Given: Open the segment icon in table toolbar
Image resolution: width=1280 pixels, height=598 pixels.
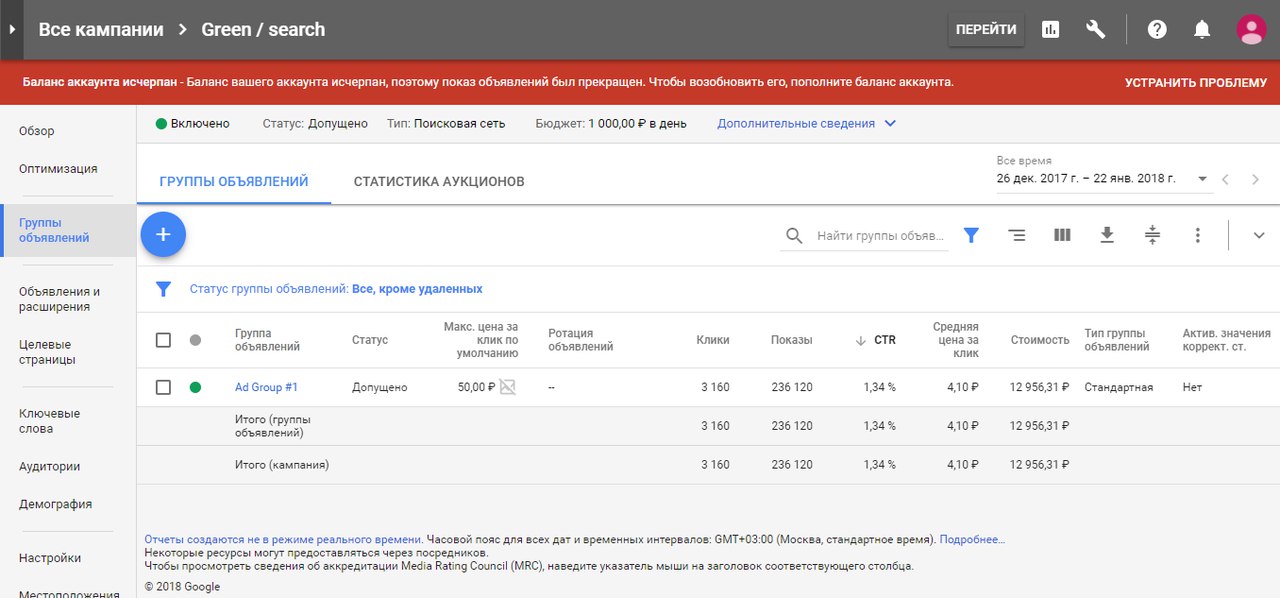Looking at the screenshot, I should pyautogui.click(x=1017, y=235).
